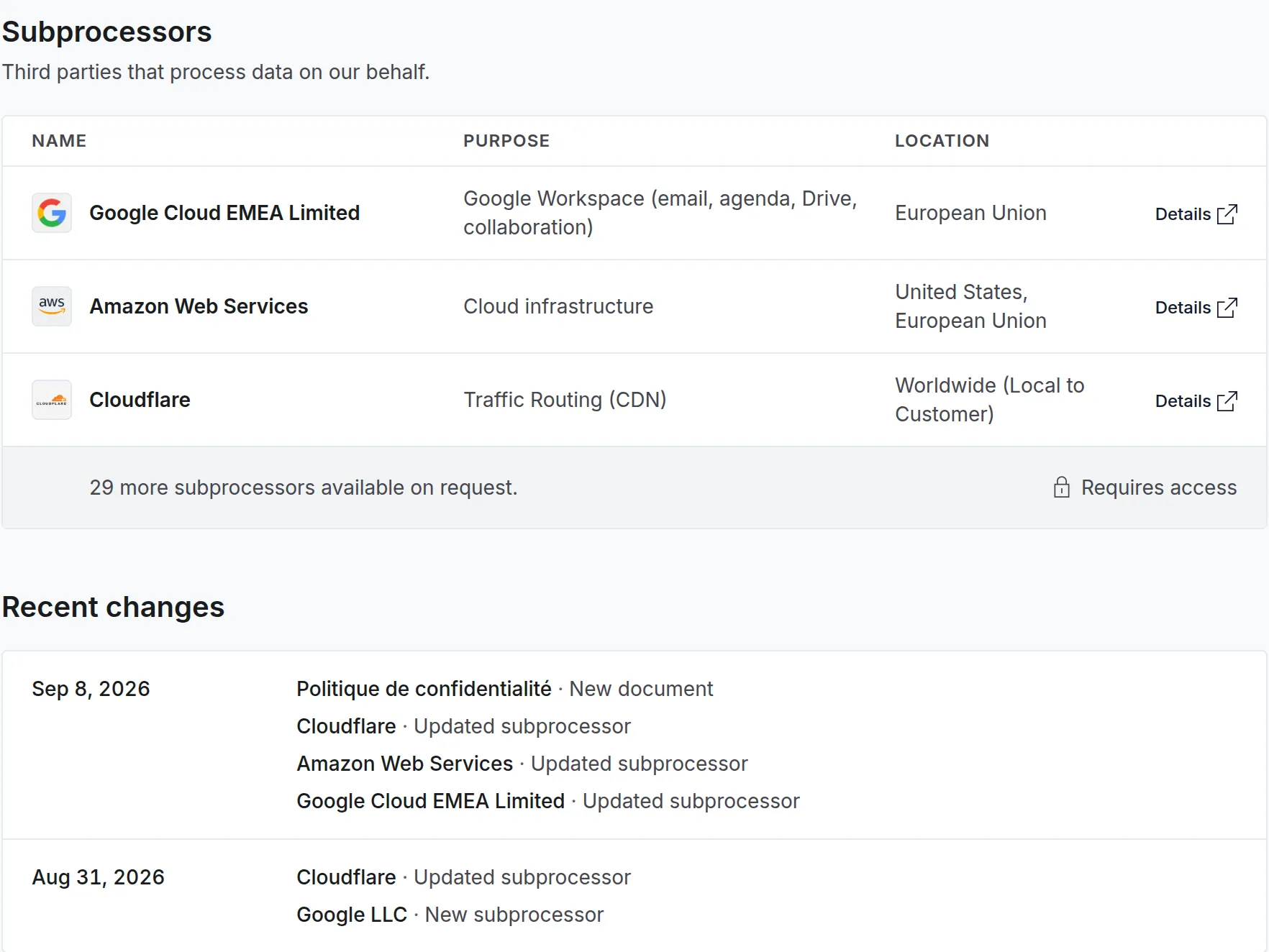Image resolution: width=1269 pixels, height=952 pixels.
Task: Click the lock icon beside Requires access
Action: coord(1062,488)
